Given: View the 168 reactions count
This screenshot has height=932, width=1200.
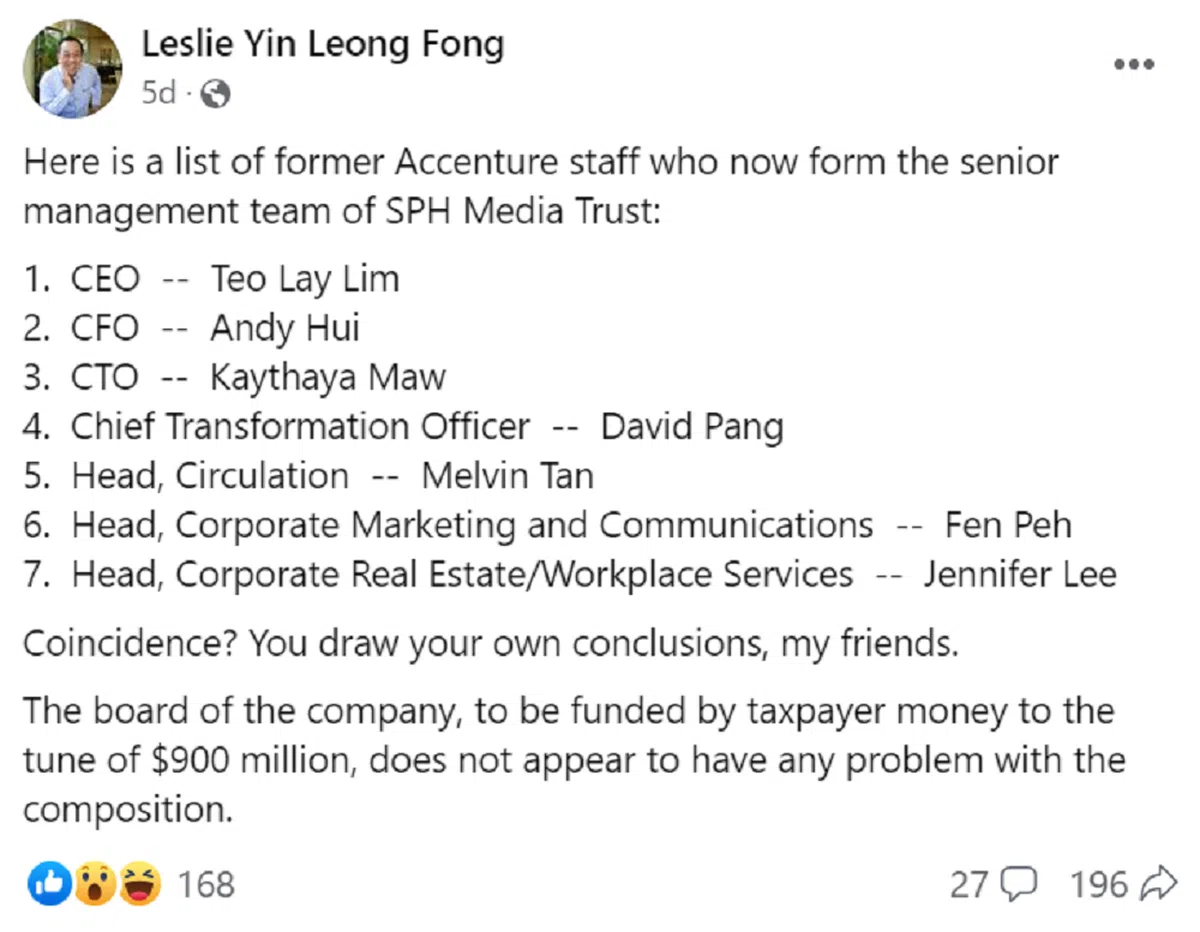Looking at the screenshot, I should click(x=205, y=884).
